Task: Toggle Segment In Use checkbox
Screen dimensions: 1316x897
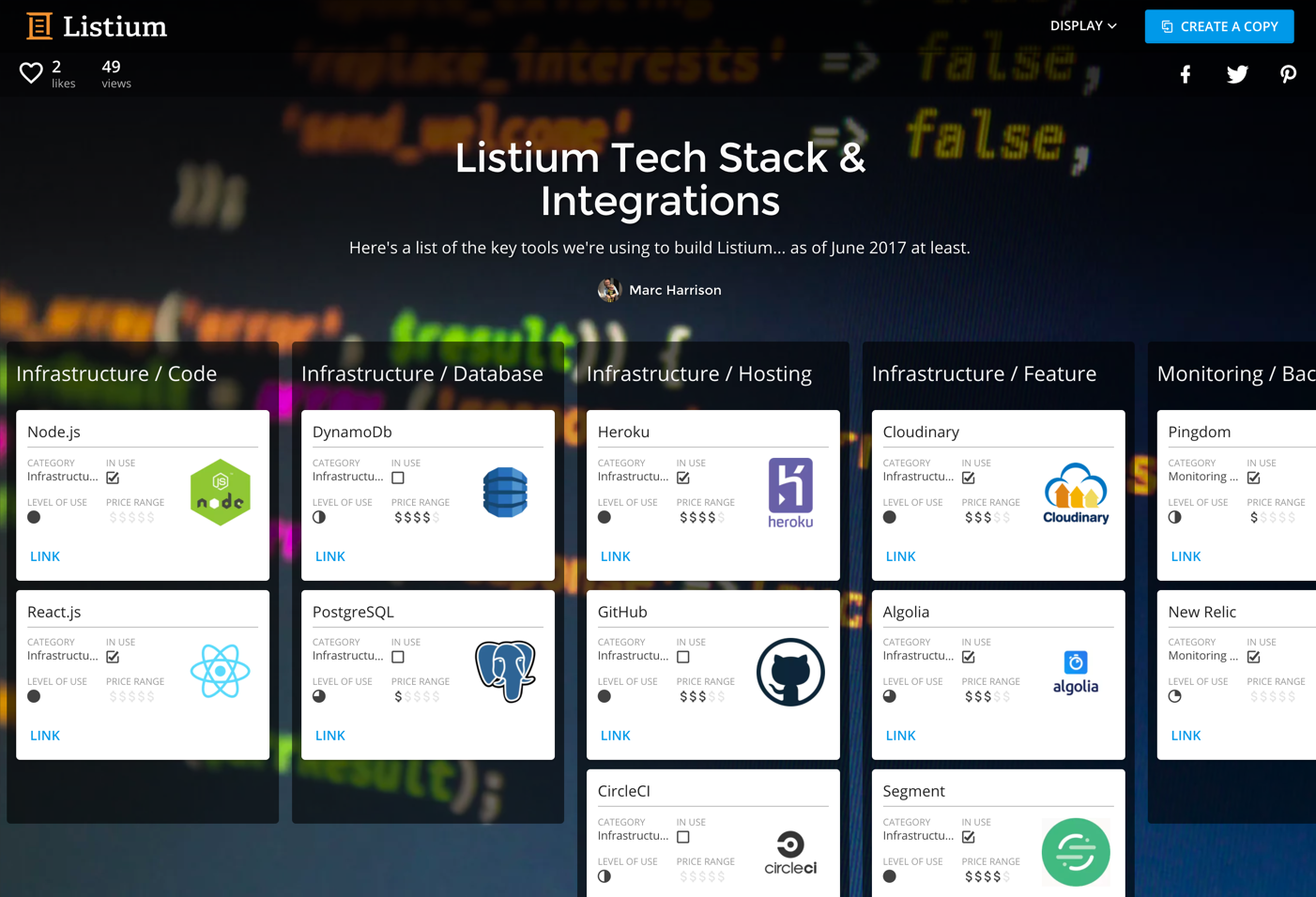Action: coord(969,837)
